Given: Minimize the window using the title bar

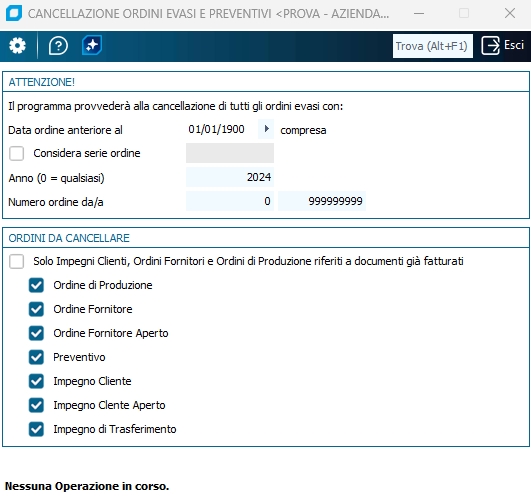Looking at the screenshot, I should coord(419,14).
